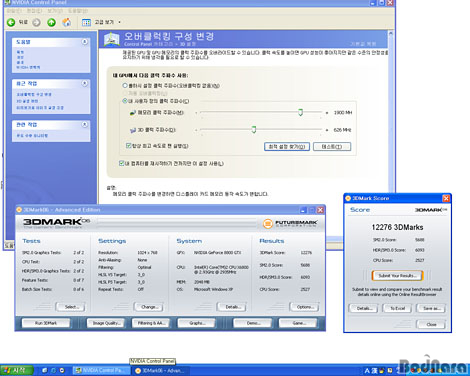Image resolution: width=470 pixels, height=376 pixels.
Task: Click Submit Your Results... in score window
Action: [397, 276]
